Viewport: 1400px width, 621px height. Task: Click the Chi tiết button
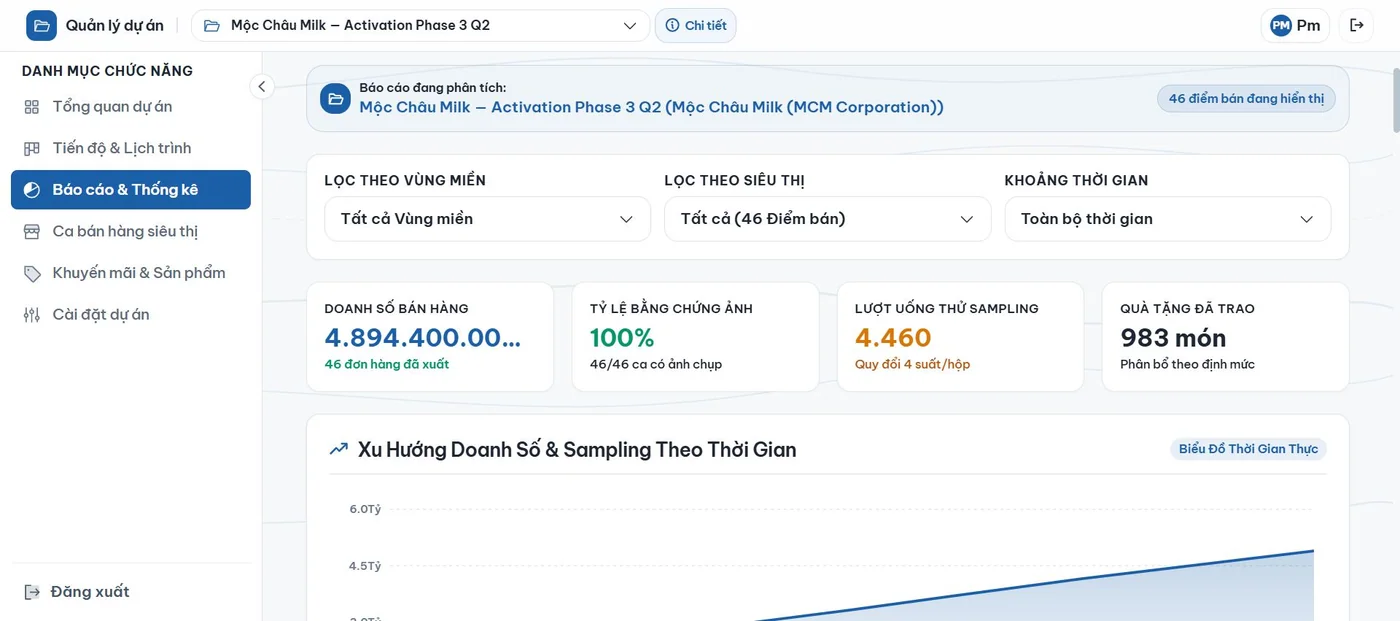696,25
